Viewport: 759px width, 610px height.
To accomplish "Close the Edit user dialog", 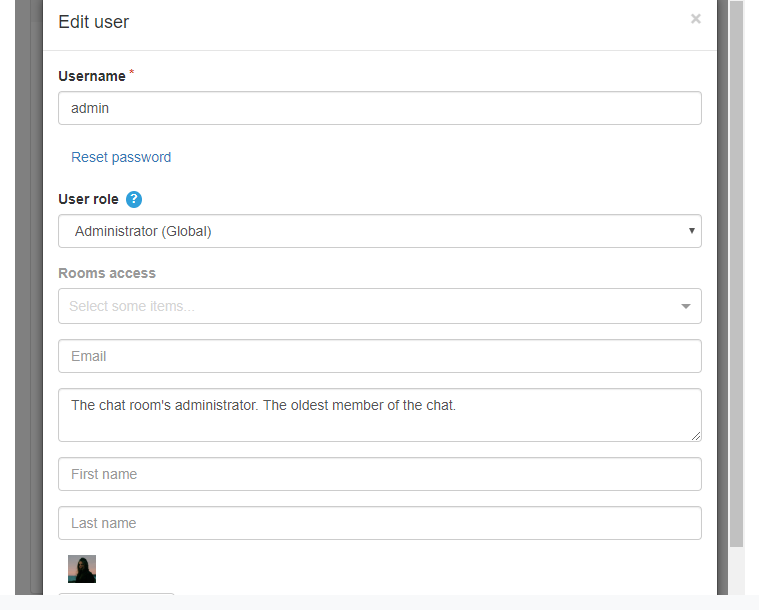I will [x=696, y=19].
